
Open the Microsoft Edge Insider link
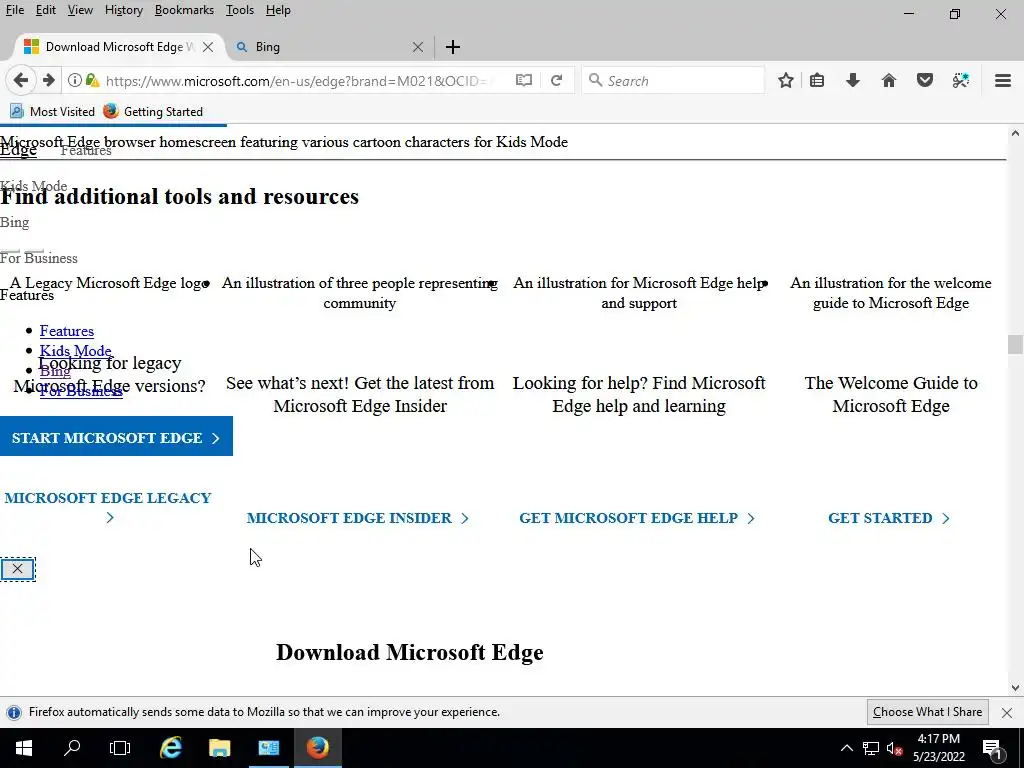tap(358, 518)
